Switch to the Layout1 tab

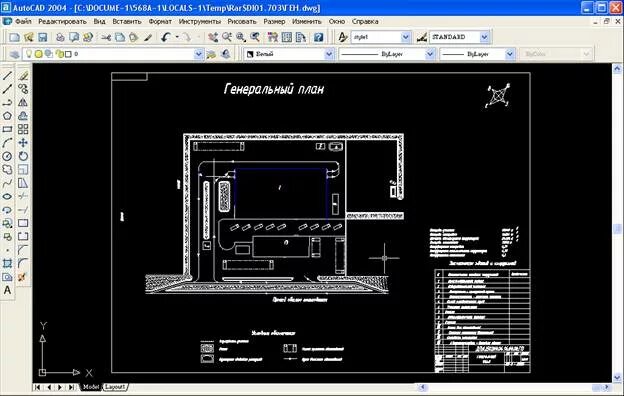pos(115,387)
